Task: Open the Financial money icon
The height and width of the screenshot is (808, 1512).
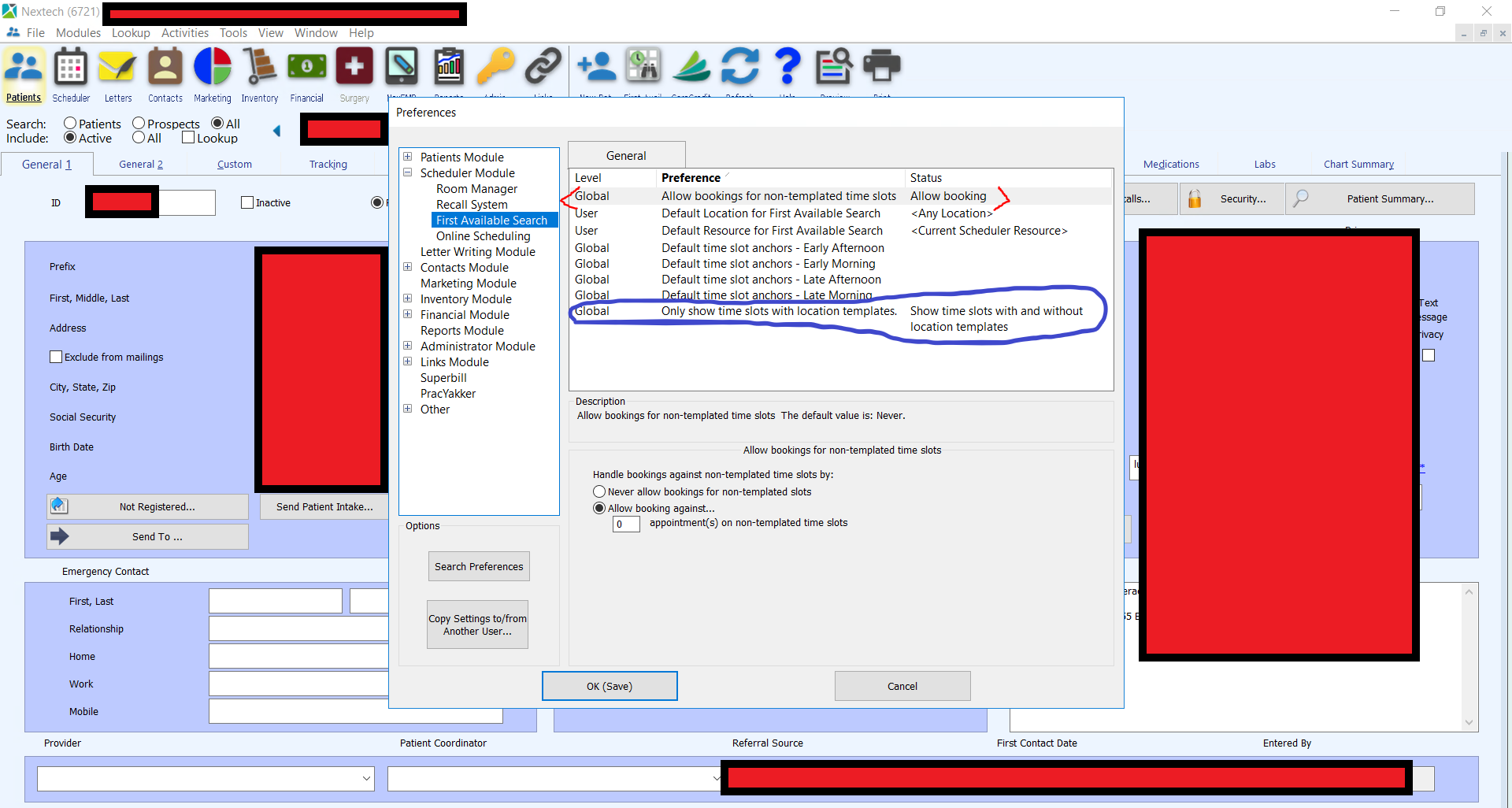Action: coord(306,69)
